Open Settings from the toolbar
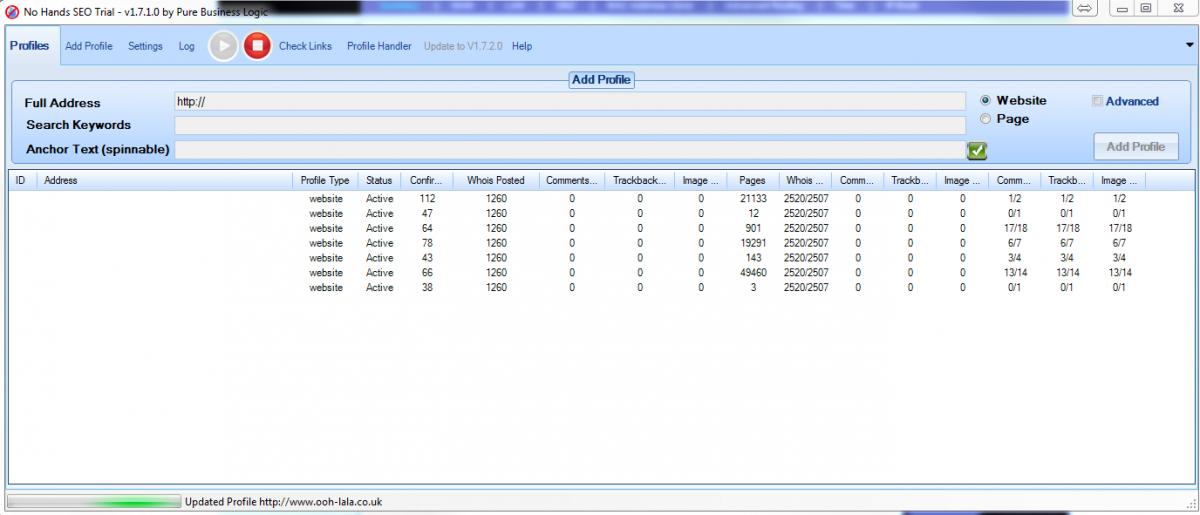The image size is (1200, 515). point(145,46)
